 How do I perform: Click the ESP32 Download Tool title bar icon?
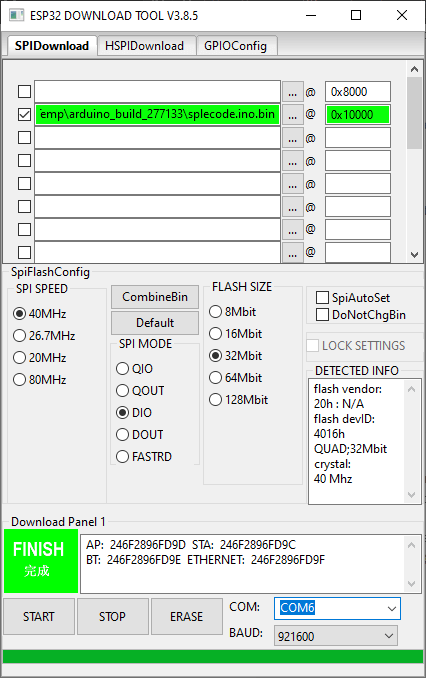[x=16, y=15]
